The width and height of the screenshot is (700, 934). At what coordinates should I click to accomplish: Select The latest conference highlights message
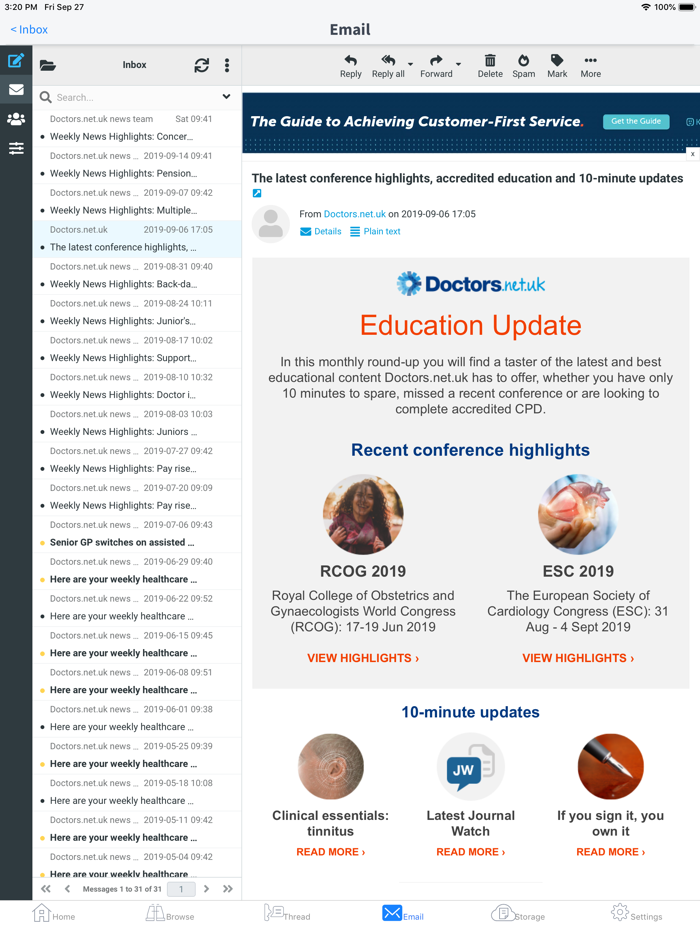(x=137, y=239)
